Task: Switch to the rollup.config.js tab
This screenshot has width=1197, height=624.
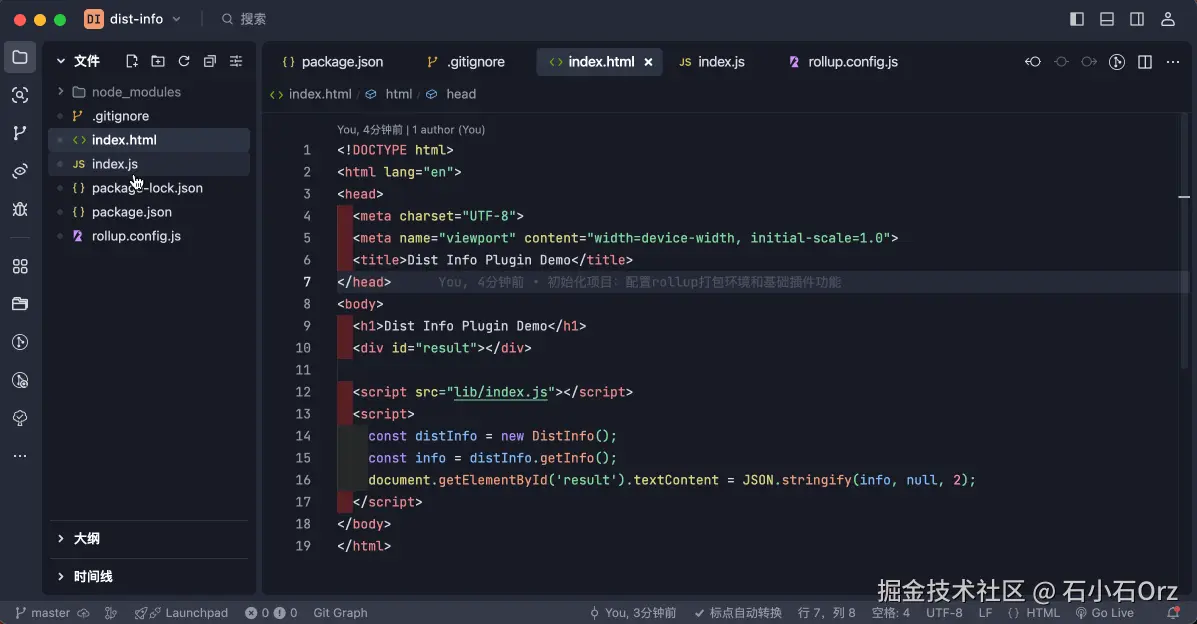Action: click(843, 62)
